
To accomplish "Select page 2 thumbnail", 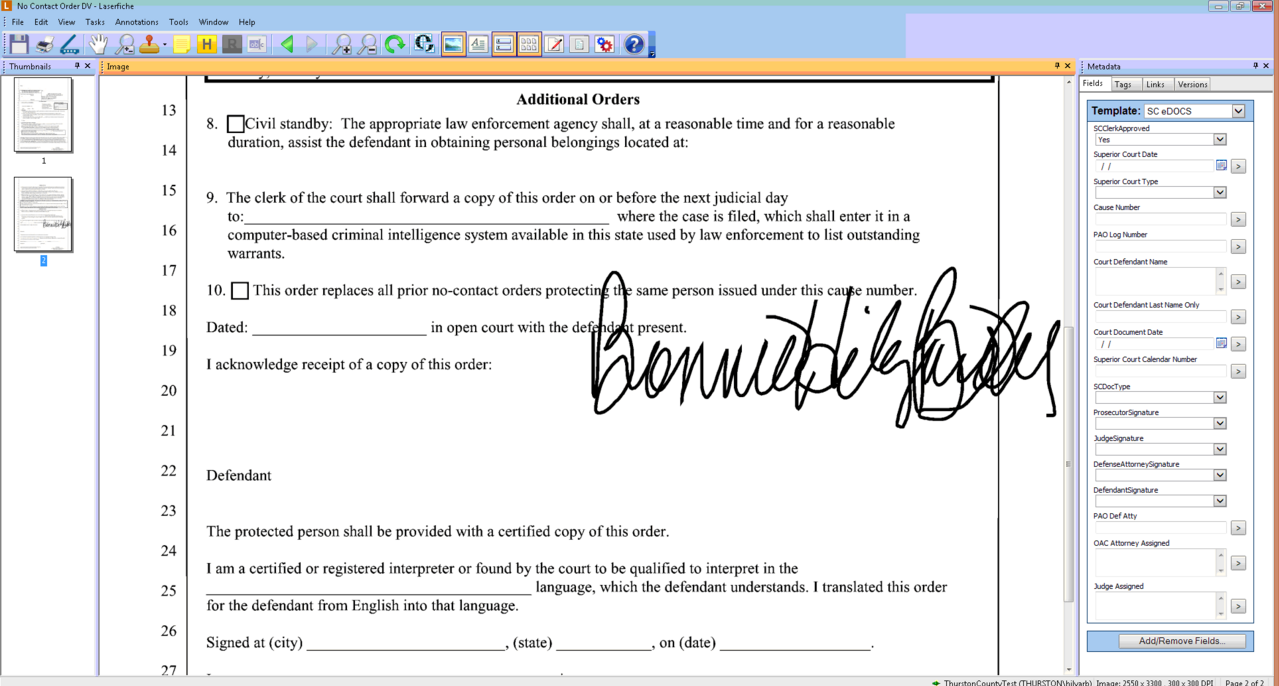I will (x=43, y=215).
